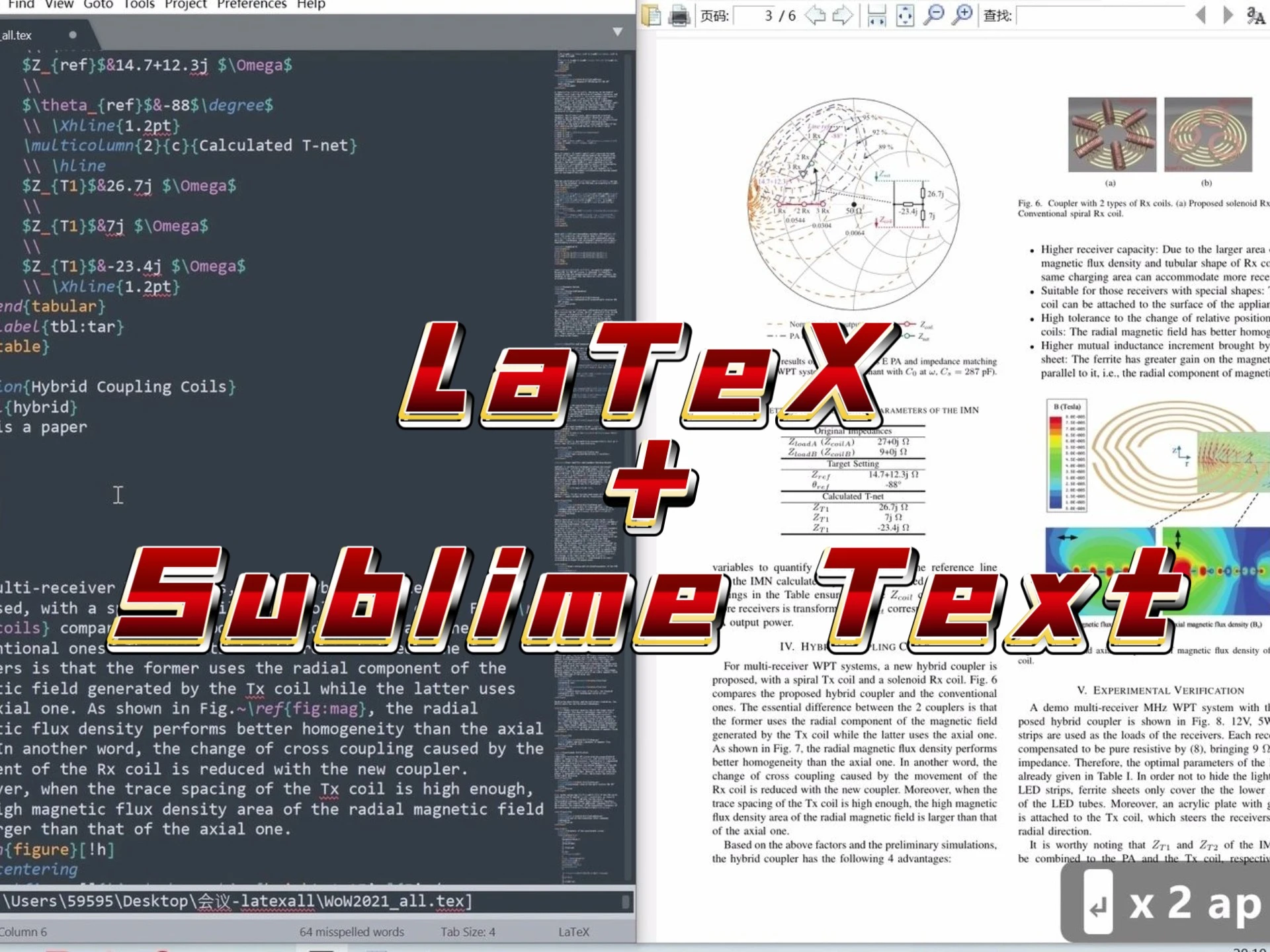1270x952 pixels.
Task: Open the Find menu in Sublime Text
Action: (21, 4)
